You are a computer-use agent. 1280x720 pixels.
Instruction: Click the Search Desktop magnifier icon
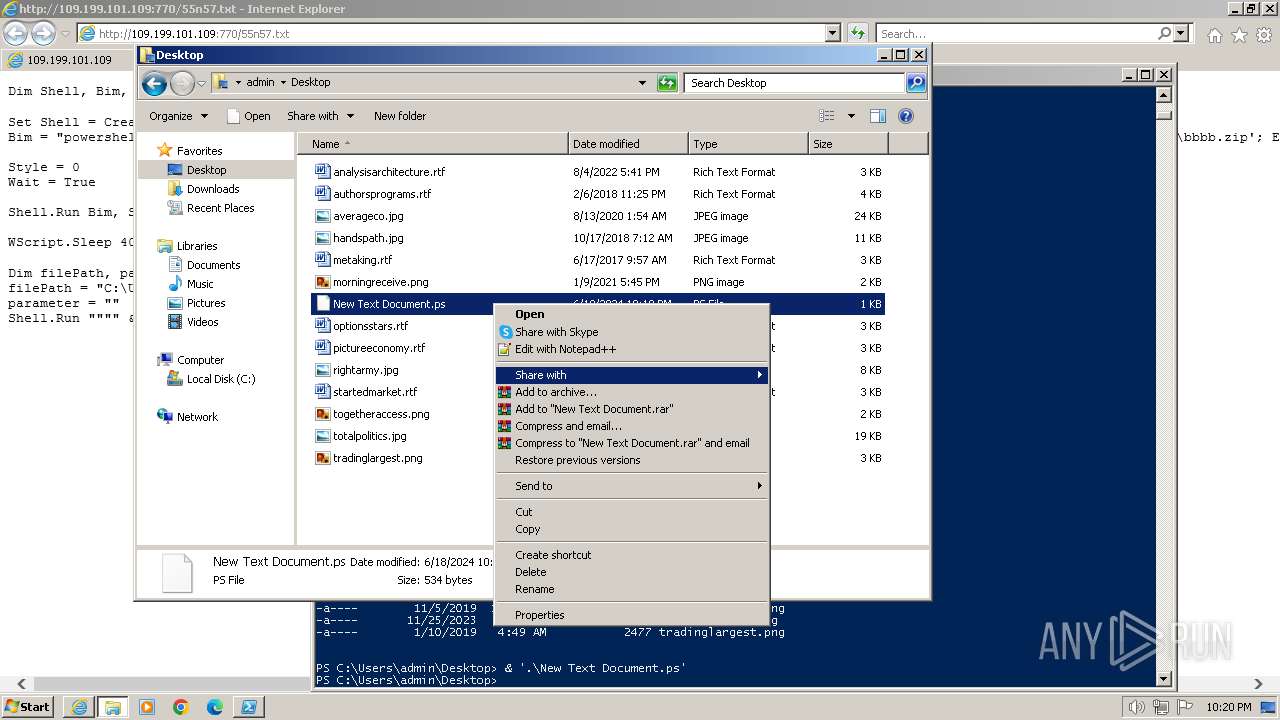click(915, 83)
